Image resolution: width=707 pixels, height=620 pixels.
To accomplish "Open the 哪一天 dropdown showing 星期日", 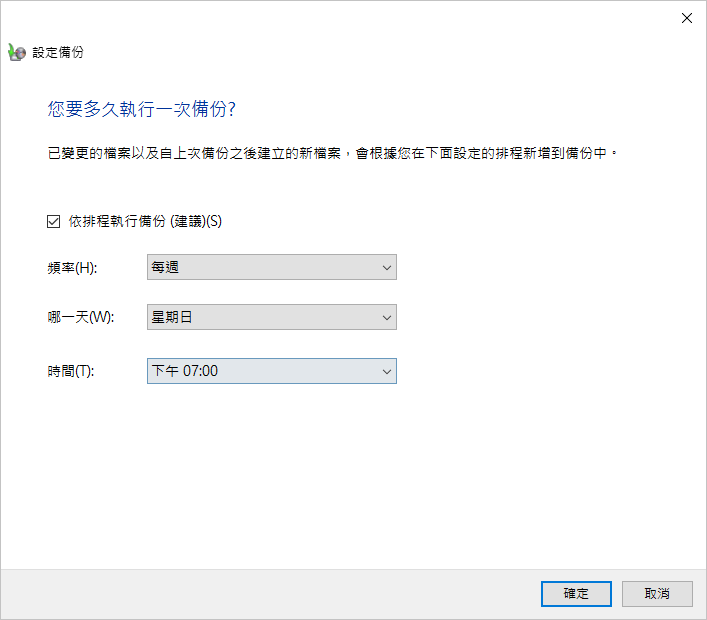I will (x=272, y=317).
